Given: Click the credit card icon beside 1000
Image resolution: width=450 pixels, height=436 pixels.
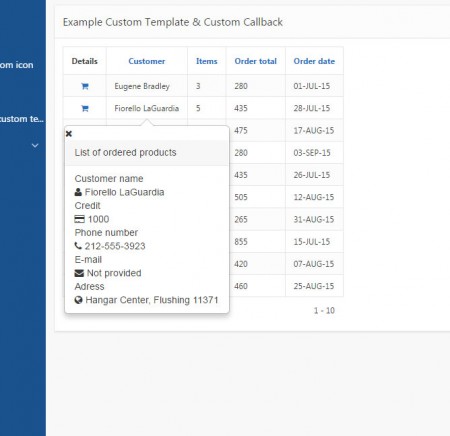Looking at the screenshot, I should (79, 219).
